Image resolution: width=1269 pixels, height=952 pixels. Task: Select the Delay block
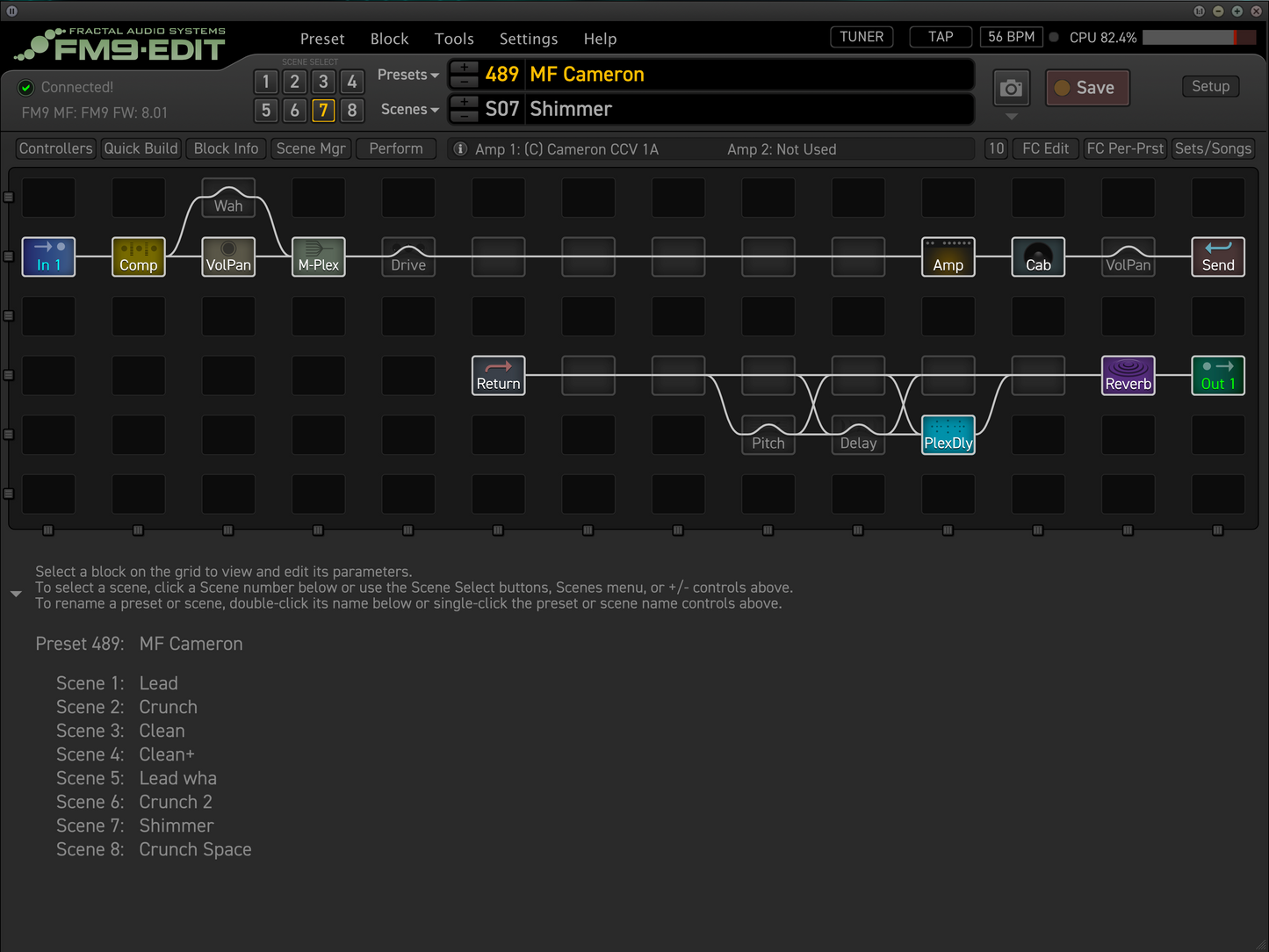858,435
